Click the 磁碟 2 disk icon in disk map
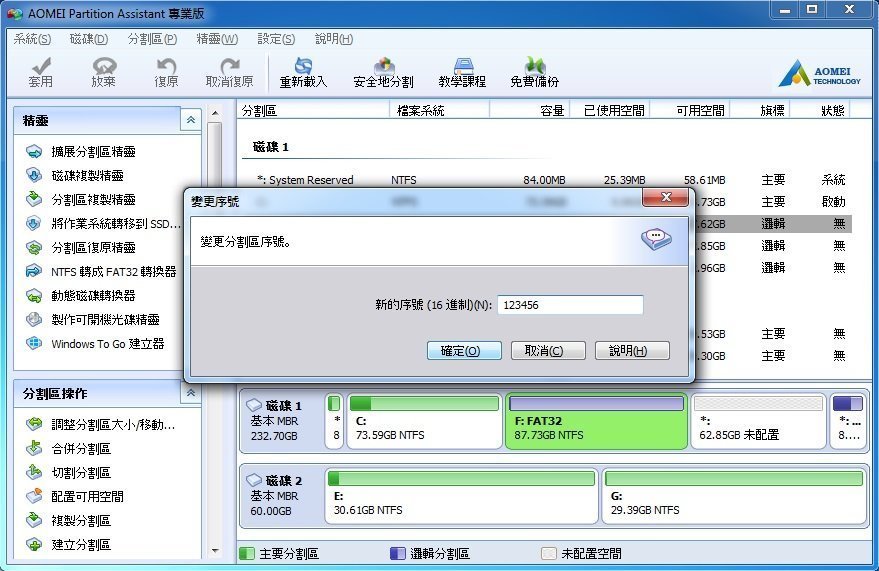Screen dimensions: 879x571 pyautogui.click(x=254, y=480)
